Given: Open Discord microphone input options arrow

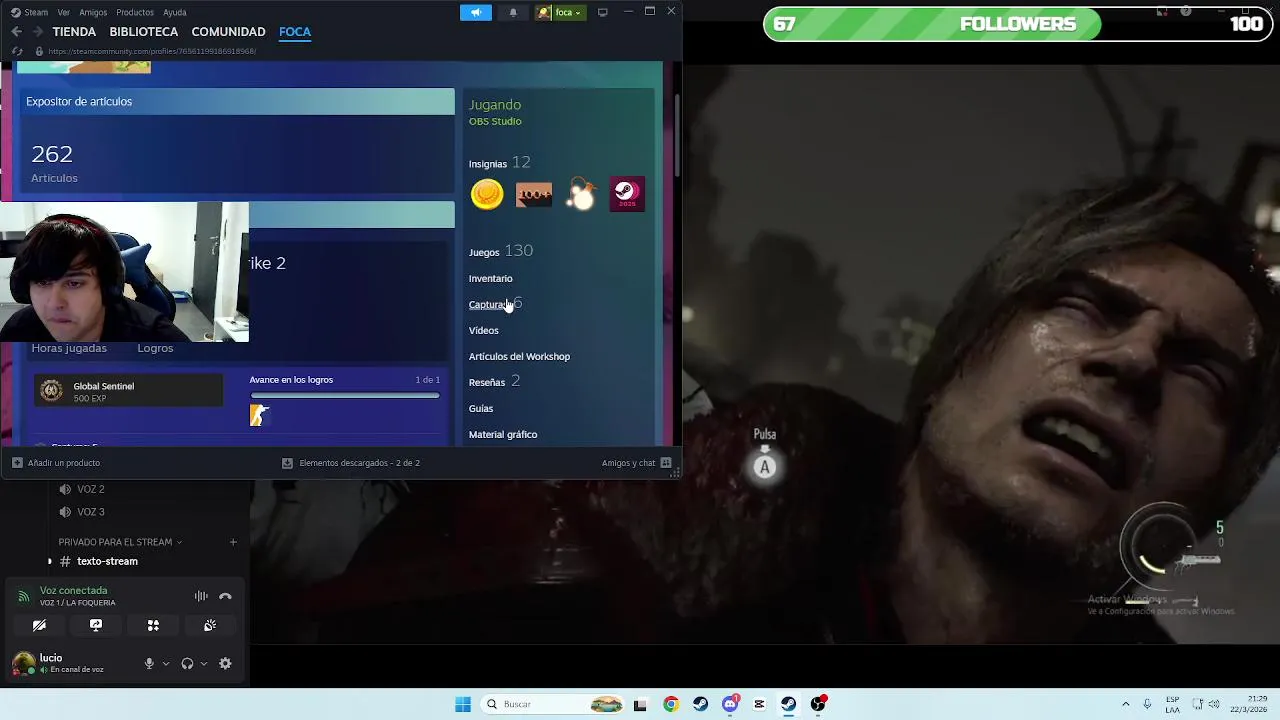Looking at the screenshot, I should [166, 663].
